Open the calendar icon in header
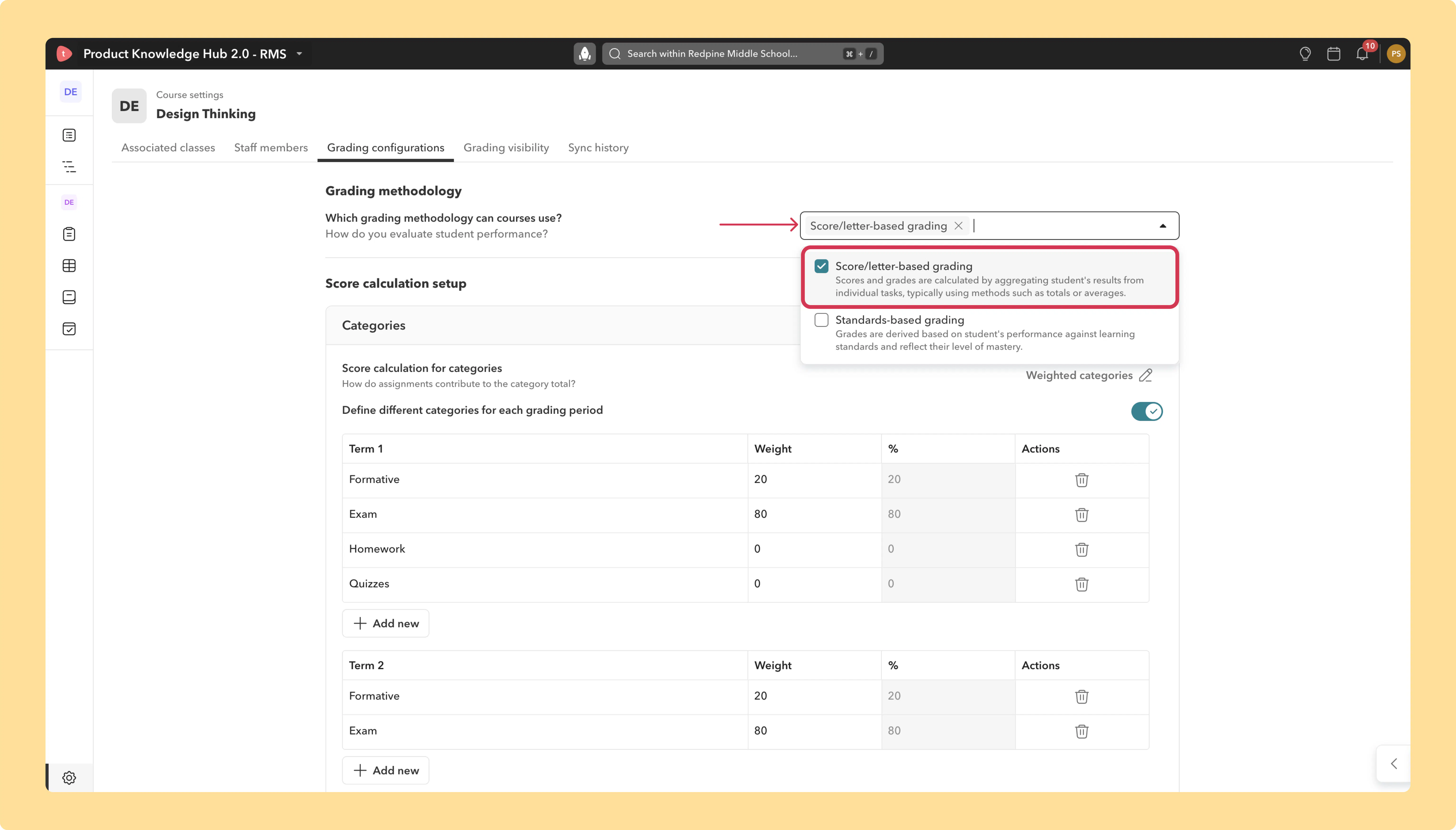1456x830 pixels. pos(1333,54)
